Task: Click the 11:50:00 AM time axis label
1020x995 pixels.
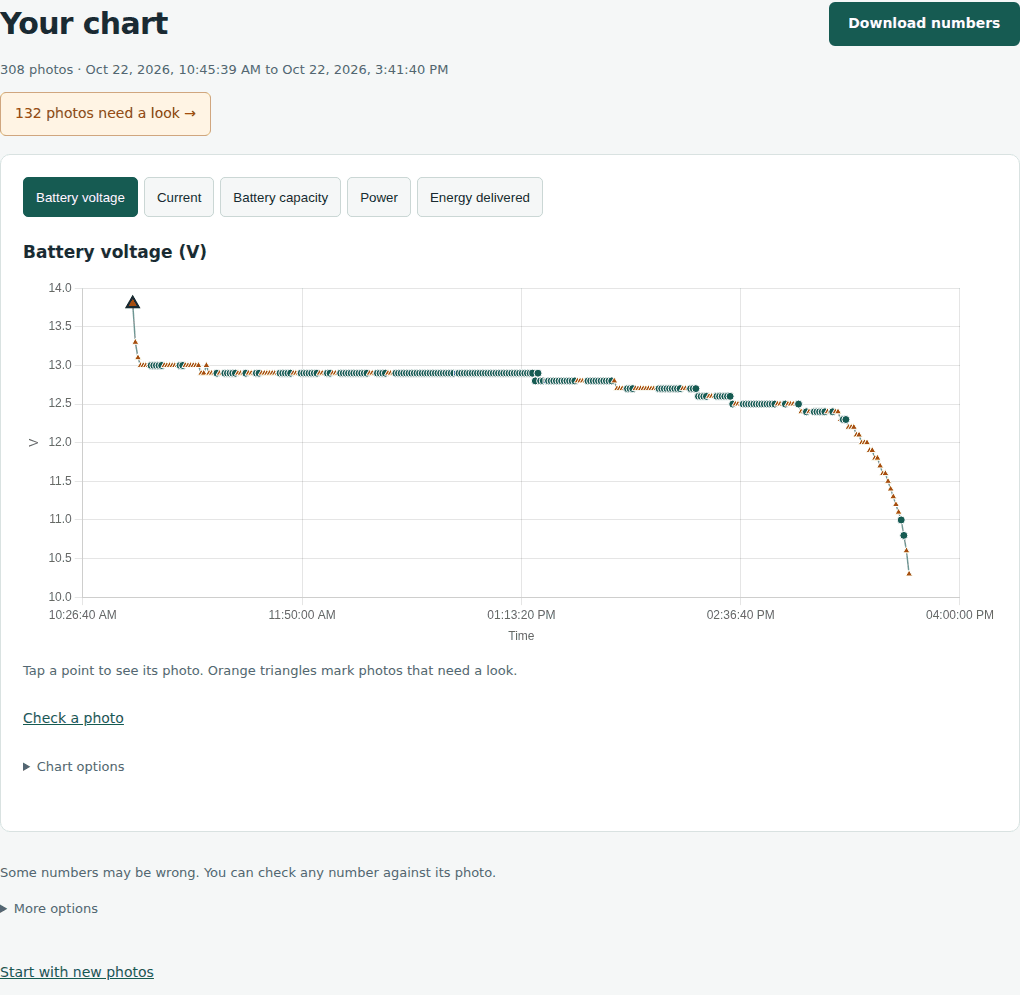Action: [302, 615]
